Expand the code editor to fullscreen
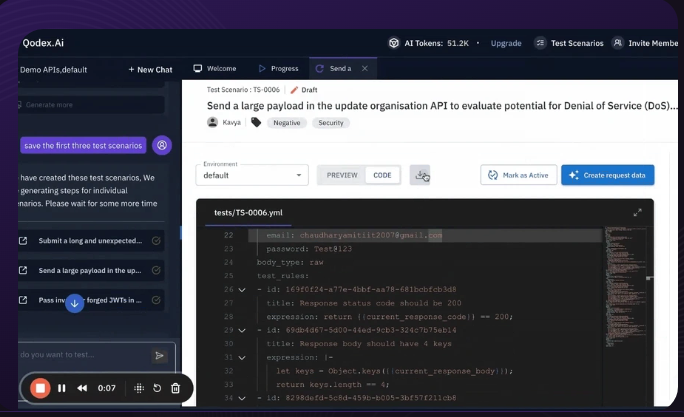684x417 pixels. [637, 212]
